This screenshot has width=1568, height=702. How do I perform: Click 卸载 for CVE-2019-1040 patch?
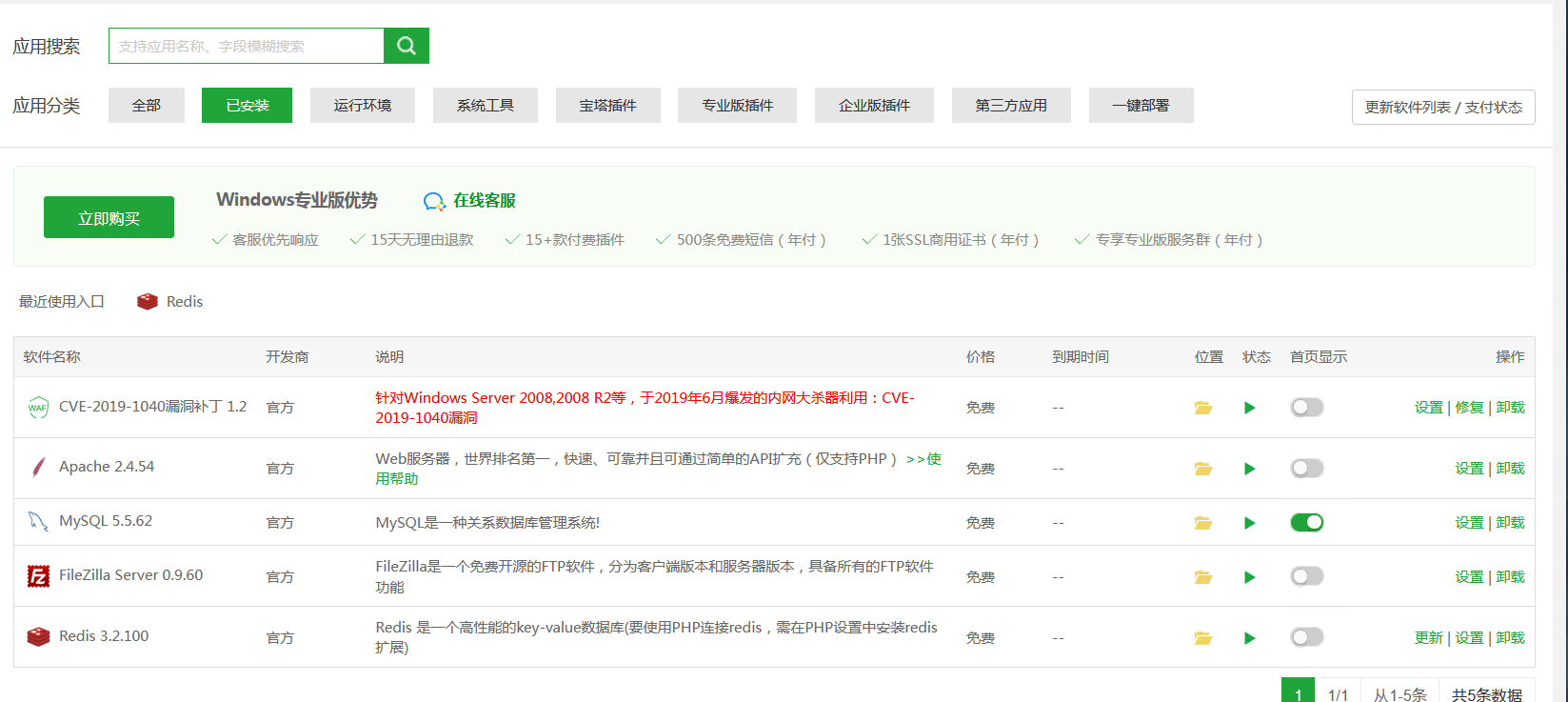tap(1510, 408)
